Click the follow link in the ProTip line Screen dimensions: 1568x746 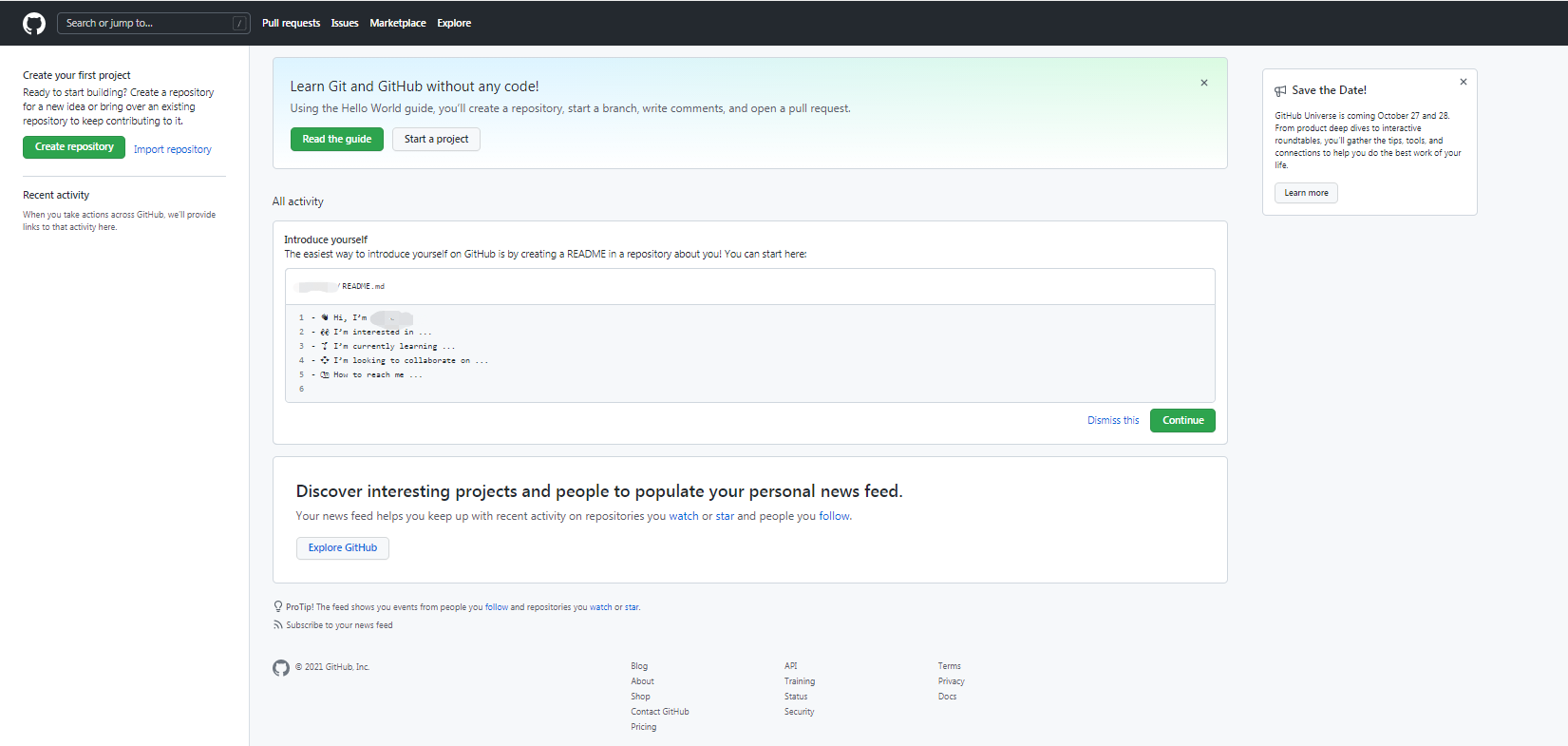point(497,607)
